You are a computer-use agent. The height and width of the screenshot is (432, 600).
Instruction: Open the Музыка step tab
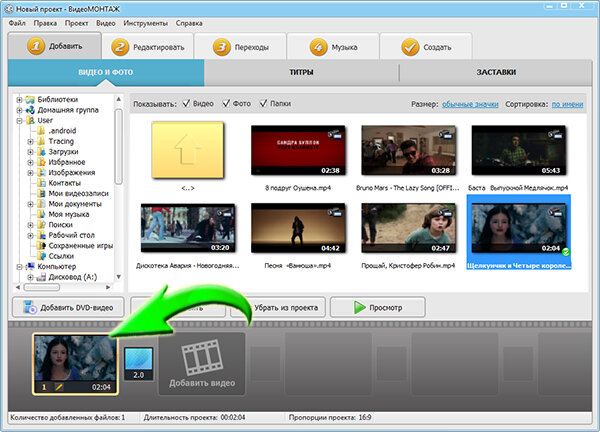pyautogui.click(x=333, y=47)
